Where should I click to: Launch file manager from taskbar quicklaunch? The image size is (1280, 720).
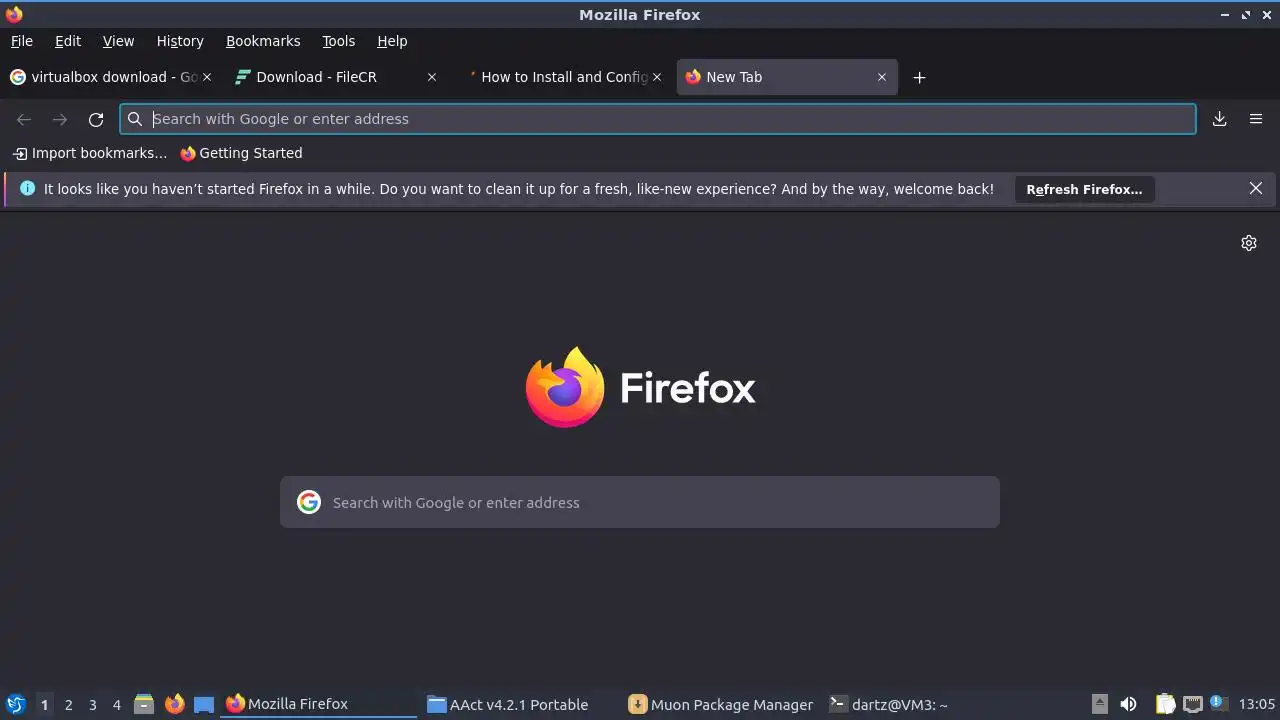click(144, 704)
